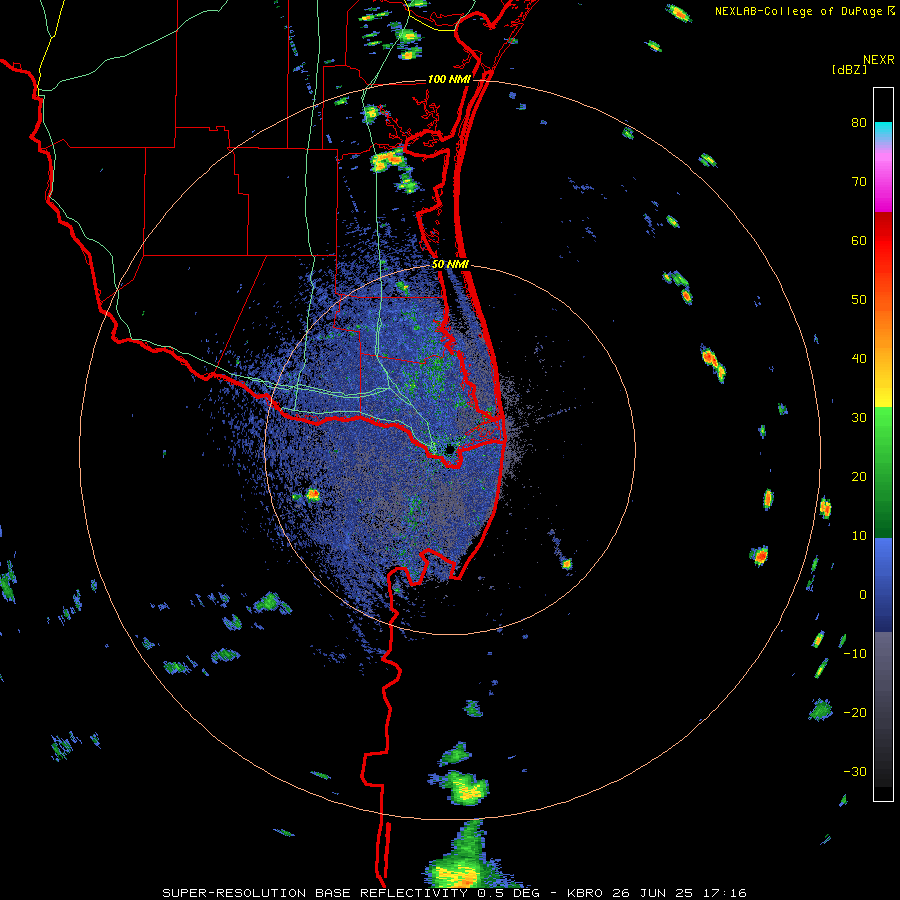Click the -30 value on the dBZ scale
The image size is (900, 900).
point(855,771)
